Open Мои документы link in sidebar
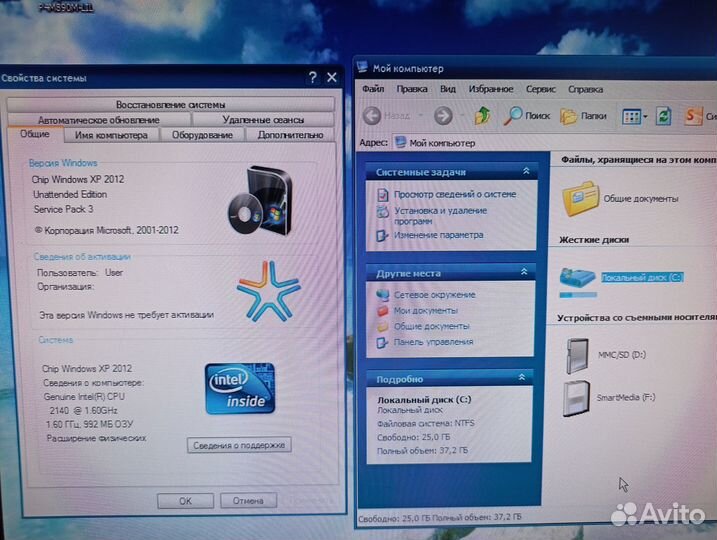Image resolution: width=717 pixels, height=540 pixels. pyautogui.click(x=426, y=310)
